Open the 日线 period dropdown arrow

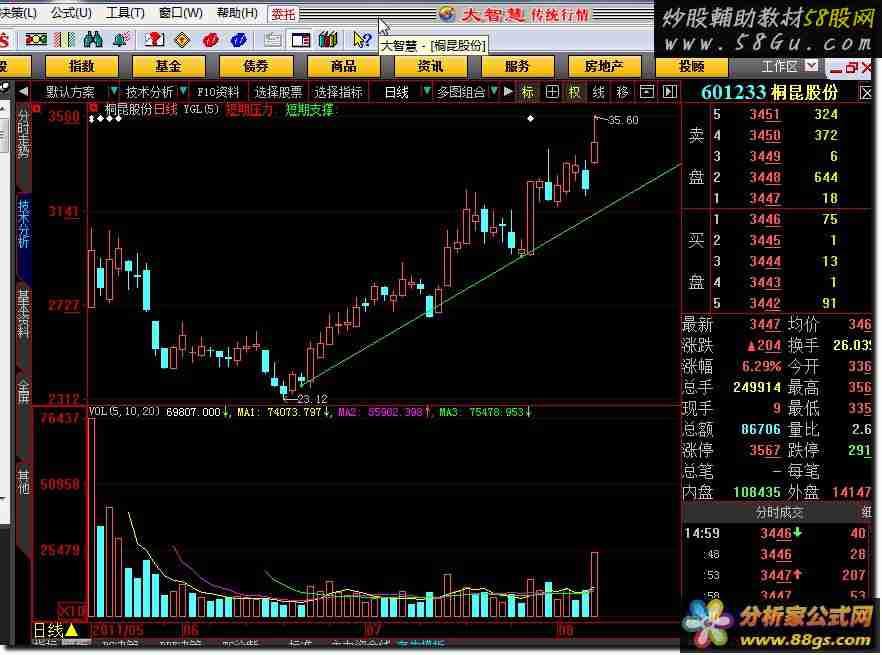pyautogui.click(x=426, y=91)
